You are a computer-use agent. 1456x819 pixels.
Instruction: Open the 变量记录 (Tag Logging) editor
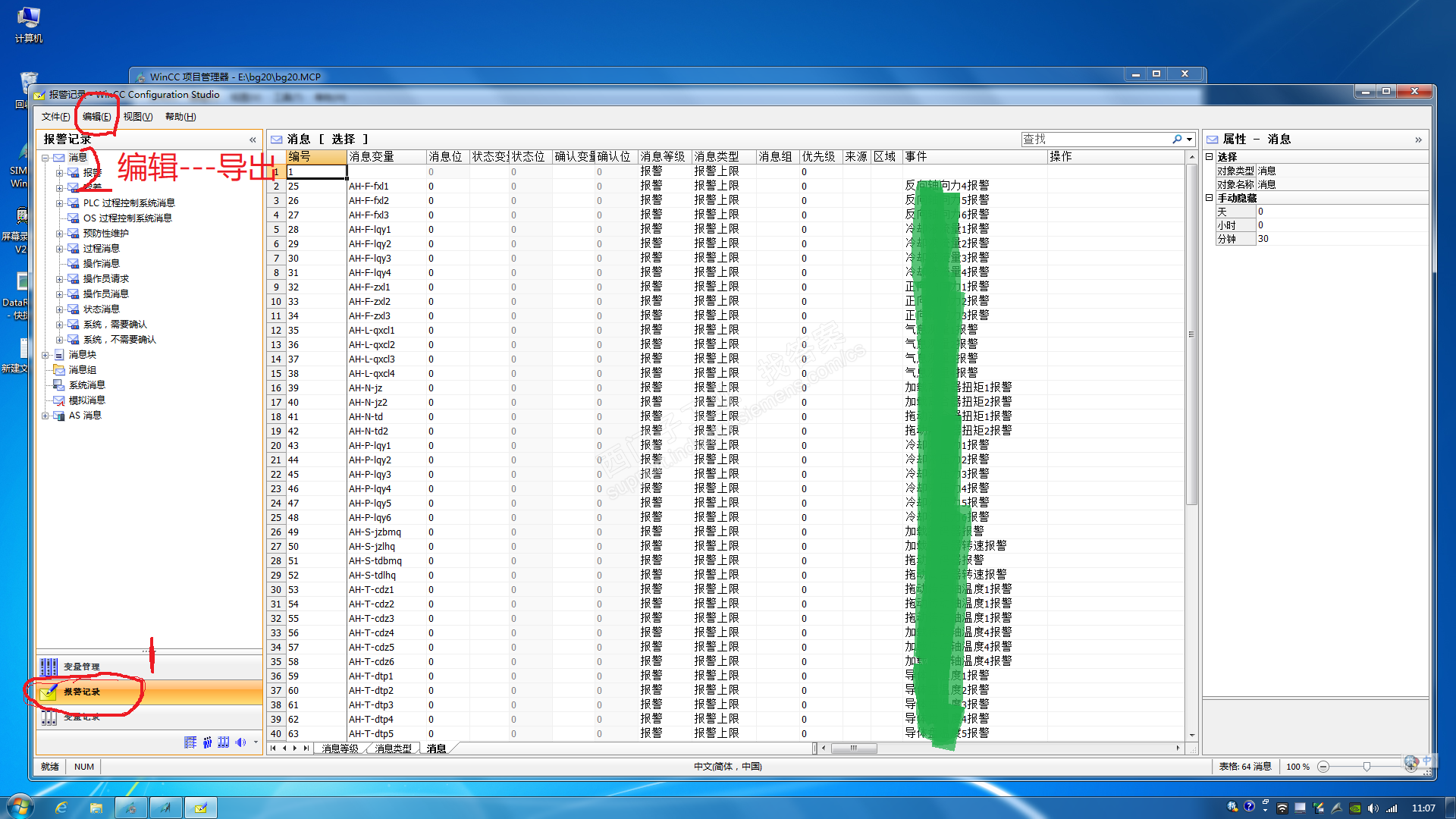pos(81,717)
